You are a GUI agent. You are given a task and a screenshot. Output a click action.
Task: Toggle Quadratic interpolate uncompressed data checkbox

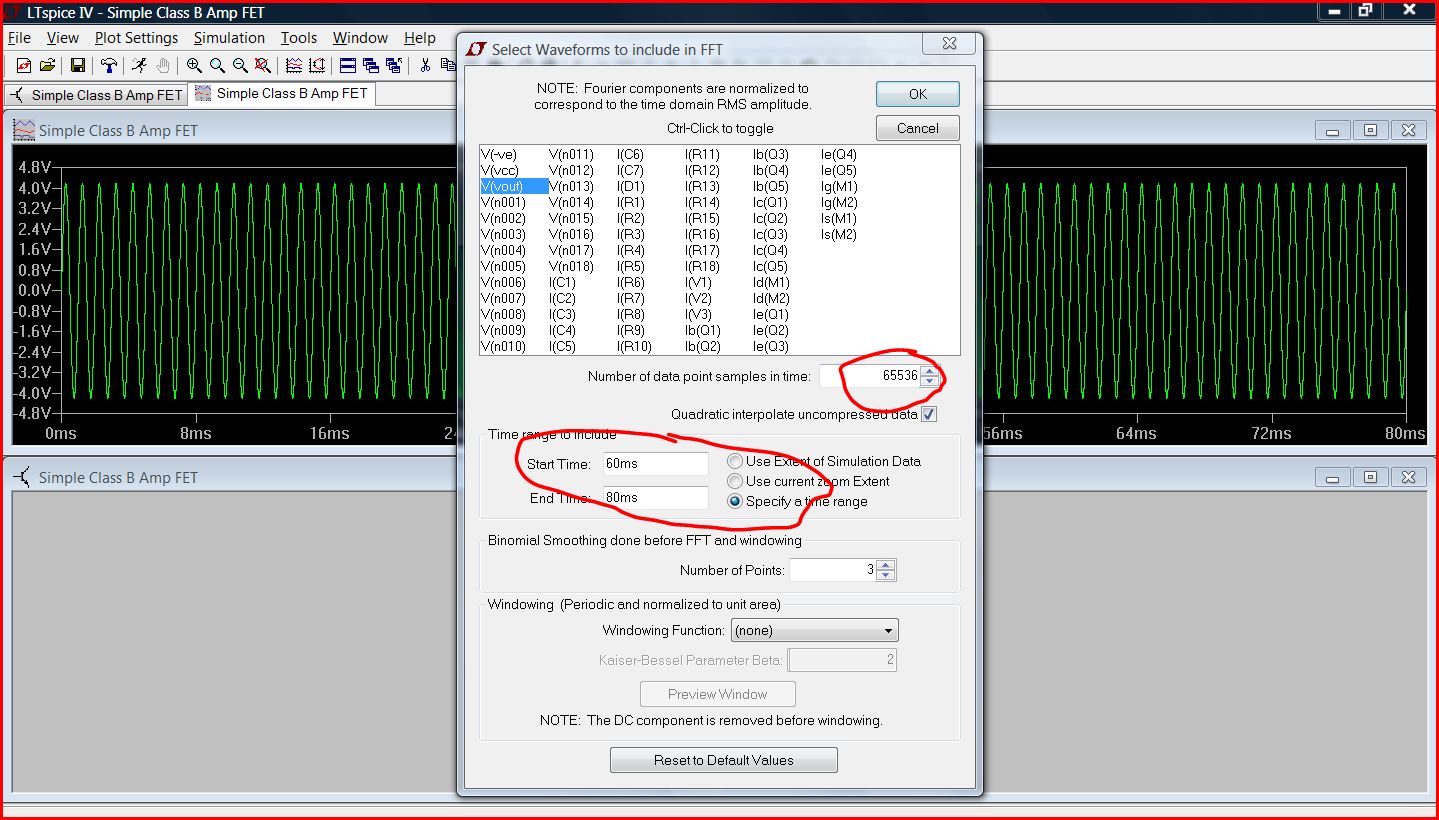click(x=929, y=414)
